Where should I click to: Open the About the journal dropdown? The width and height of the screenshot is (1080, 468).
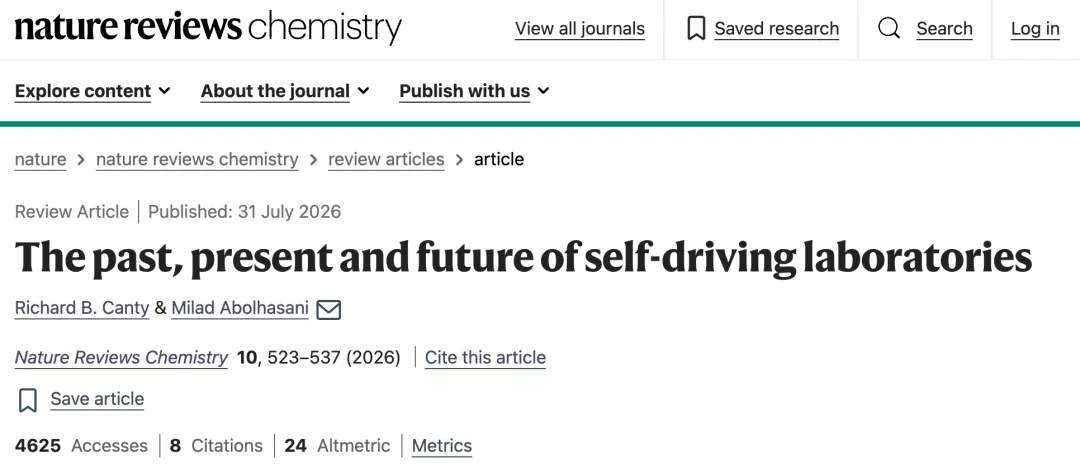285,91
